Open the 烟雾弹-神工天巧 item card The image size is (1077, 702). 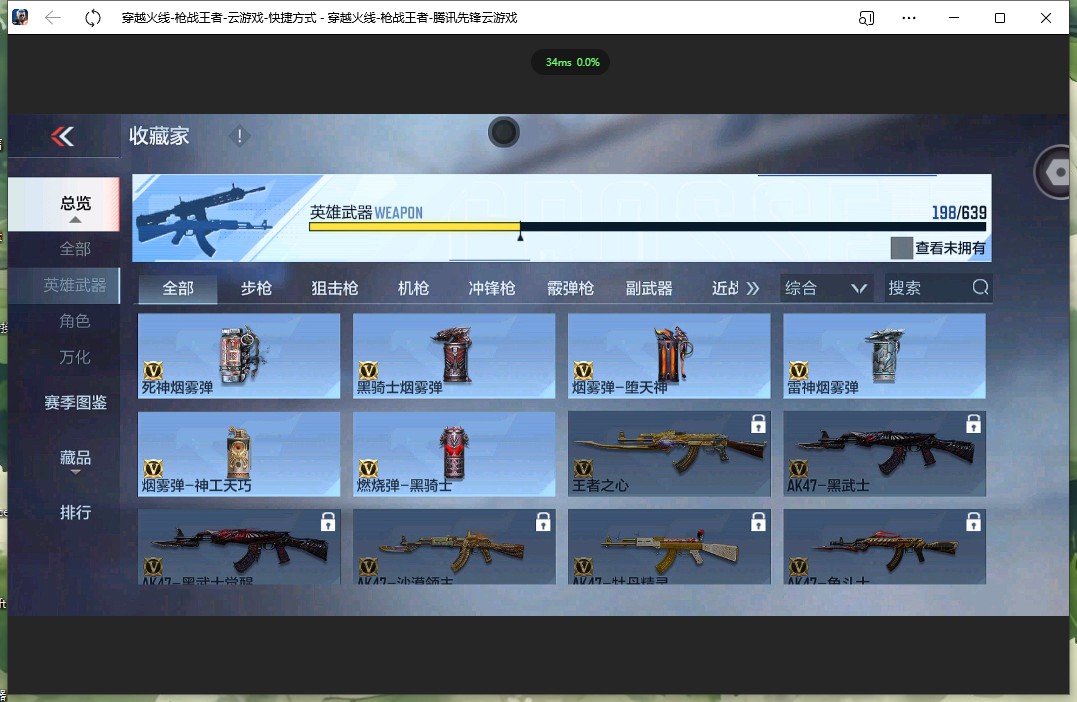239,454
